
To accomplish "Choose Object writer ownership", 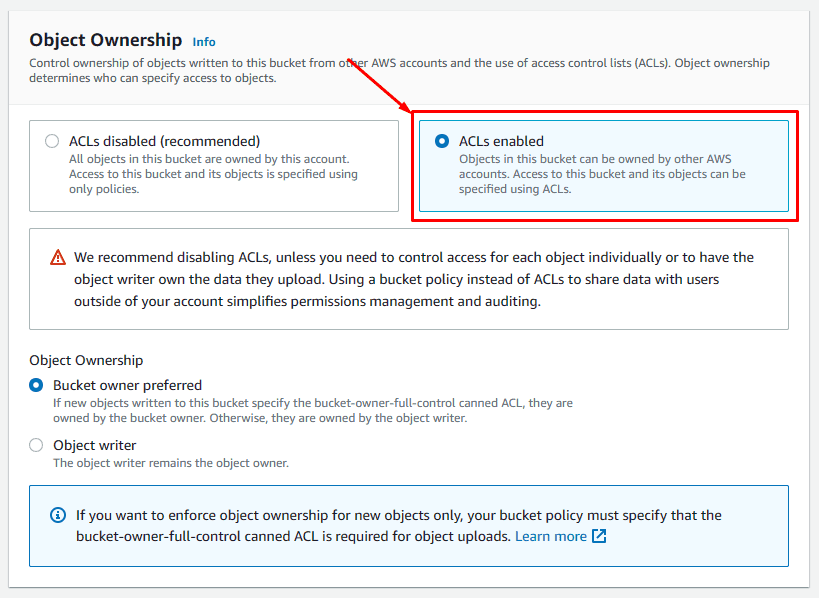I will [35, 445].
